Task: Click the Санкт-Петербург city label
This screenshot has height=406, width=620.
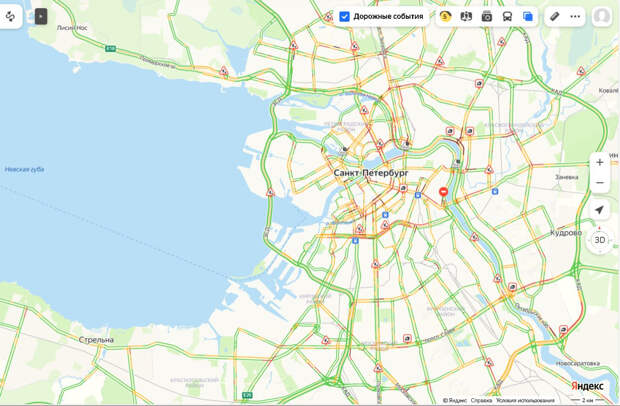Action: pos(371,173)
